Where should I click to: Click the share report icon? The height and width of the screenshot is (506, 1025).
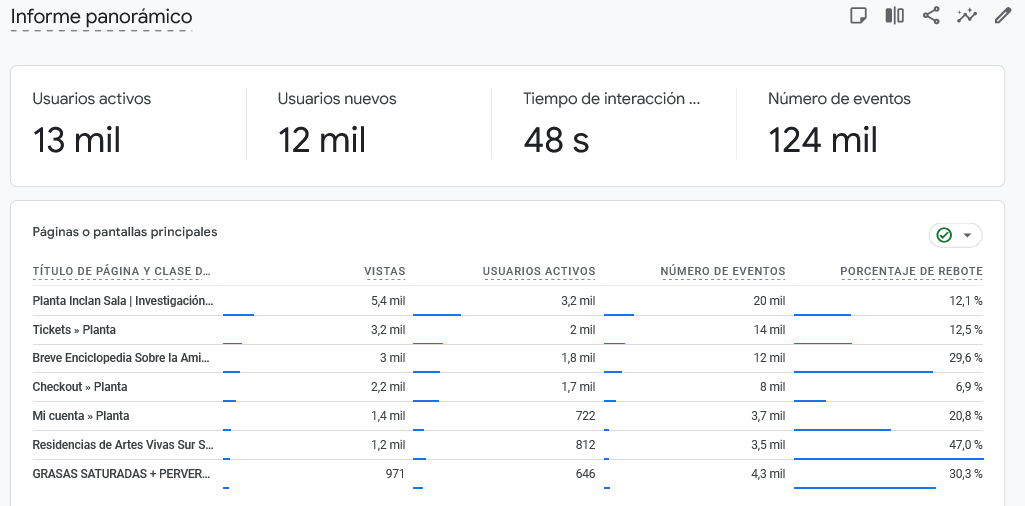pos(931,16)
